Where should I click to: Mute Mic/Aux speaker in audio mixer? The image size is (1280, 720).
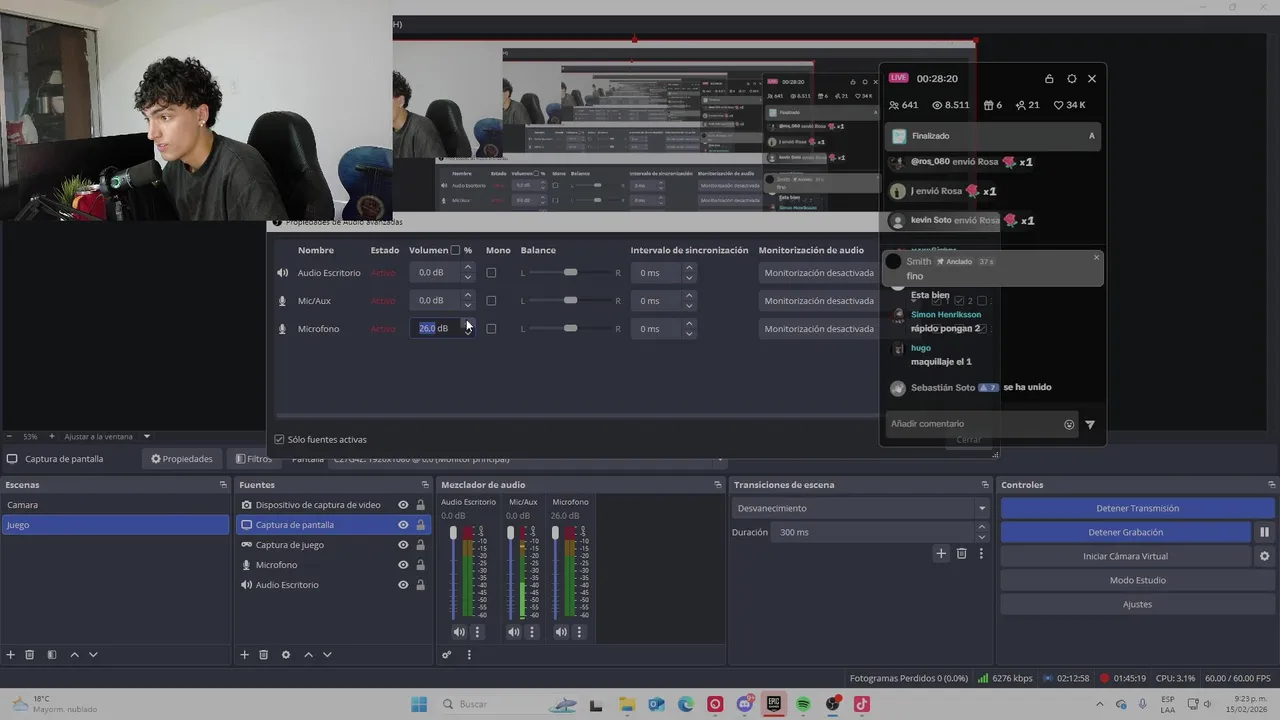(x=514, y=632)
